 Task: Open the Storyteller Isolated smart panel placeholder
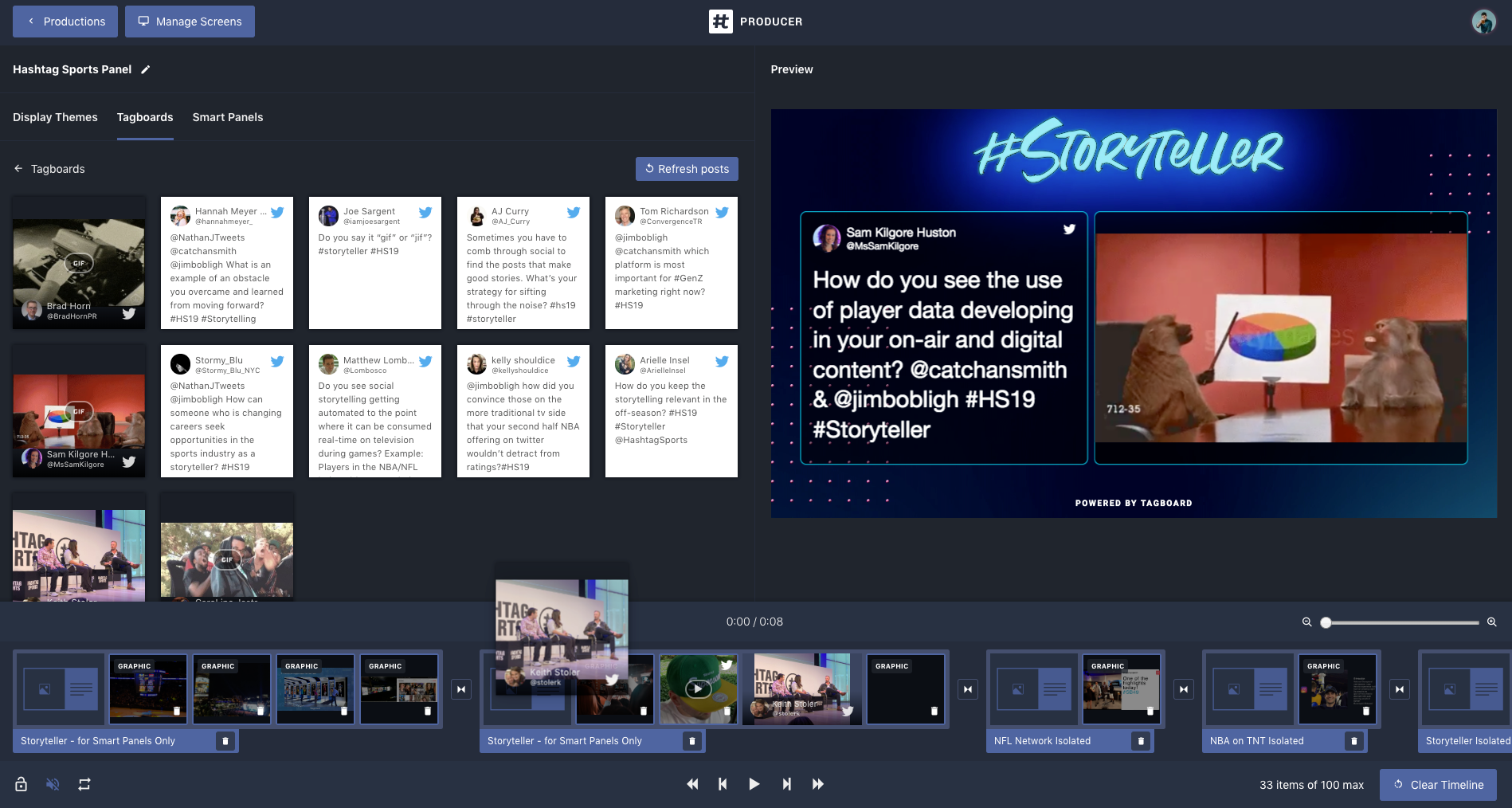[1466, 689]
